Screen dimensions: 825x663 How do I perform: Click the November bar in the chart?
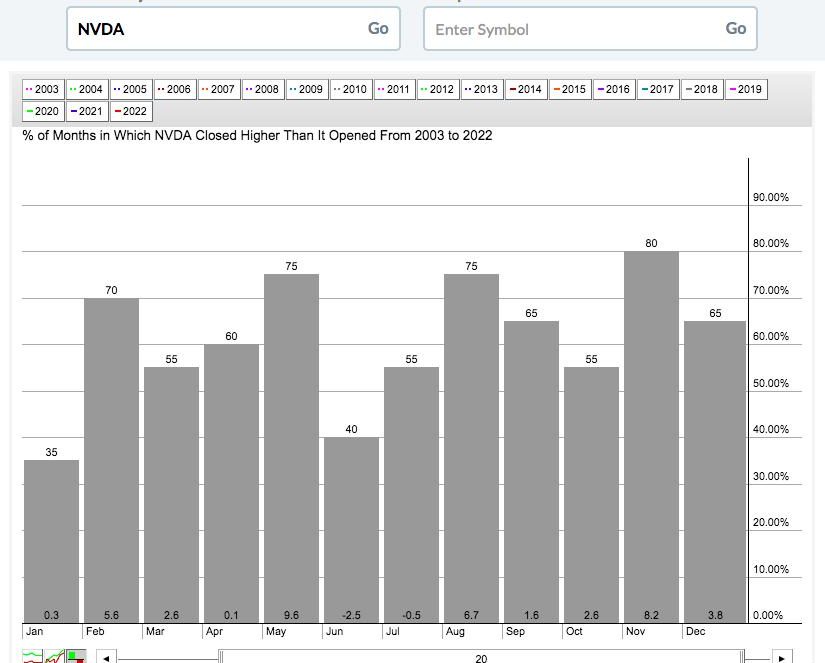(x=651, y=437)
